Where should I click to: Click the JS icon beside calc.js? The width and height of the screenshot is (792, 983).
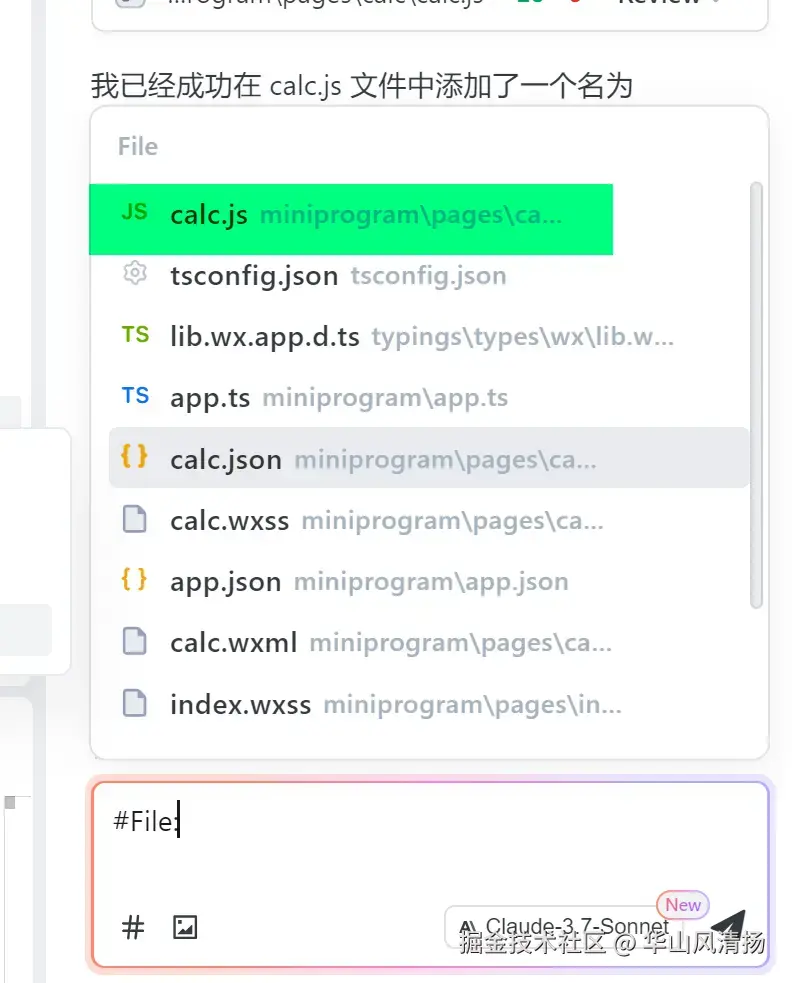point(134,213)
